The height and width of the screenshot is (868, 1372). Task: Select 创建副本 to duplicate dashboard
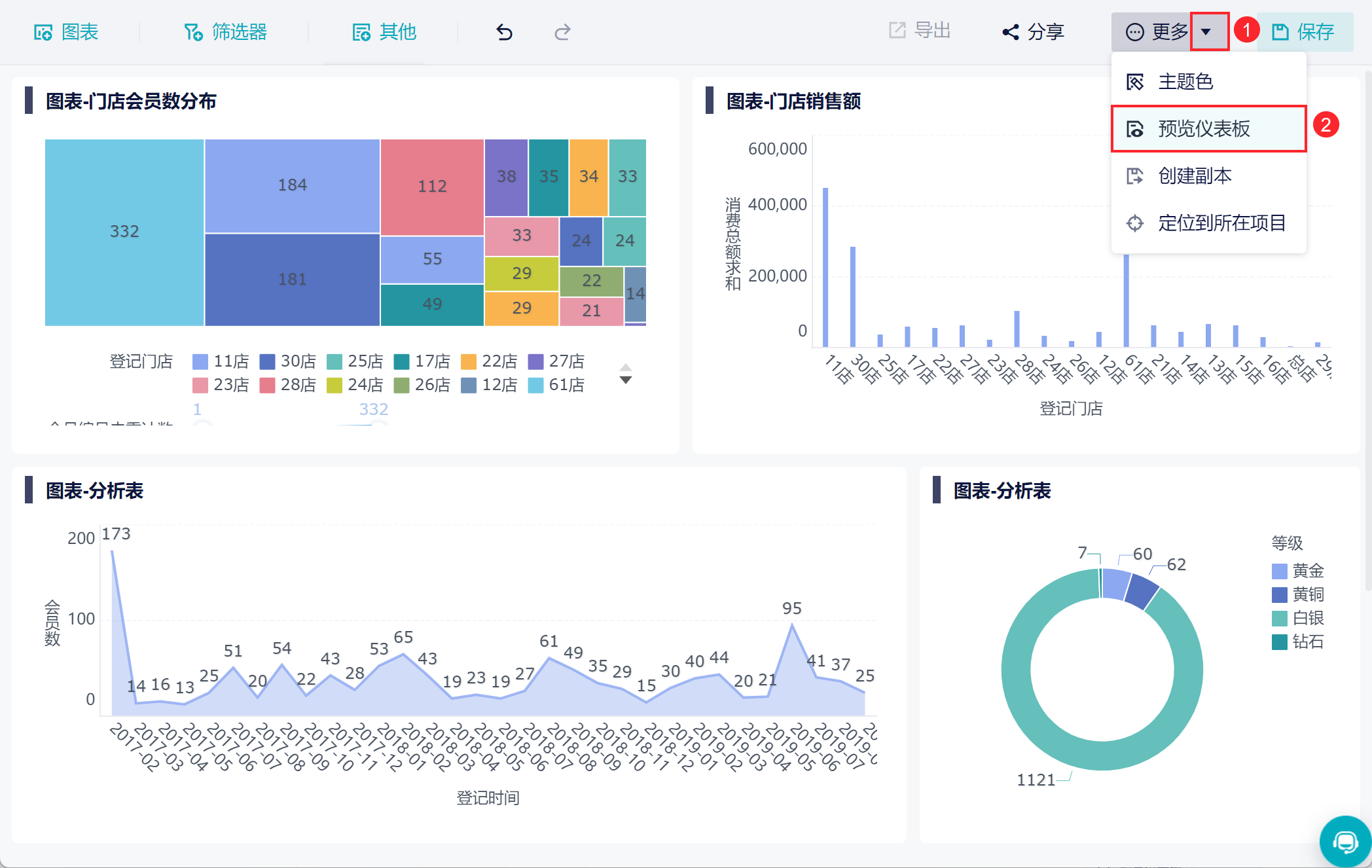tap(1208, 175)
